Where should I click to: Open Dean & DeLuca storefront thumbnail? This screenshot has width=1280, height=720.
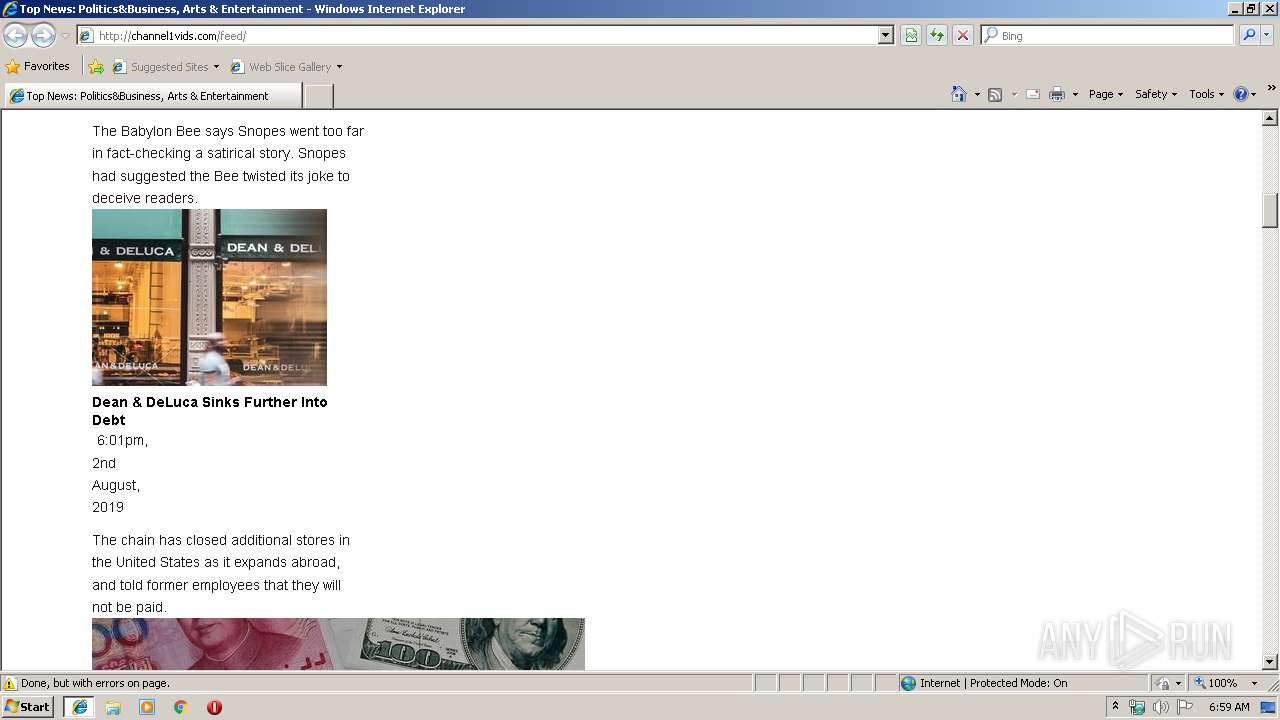209,297
